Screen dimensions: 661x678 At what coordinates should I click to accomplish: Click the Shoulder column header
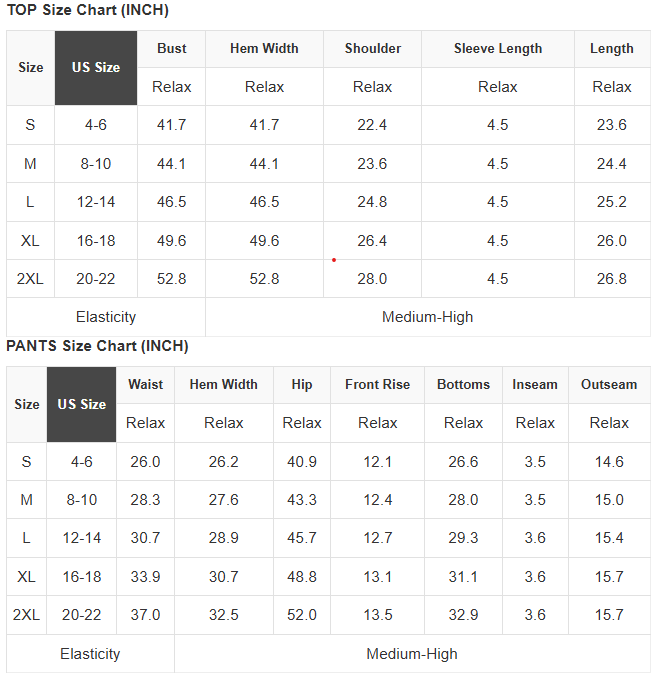pyautogui.click(x=372, y=48)
